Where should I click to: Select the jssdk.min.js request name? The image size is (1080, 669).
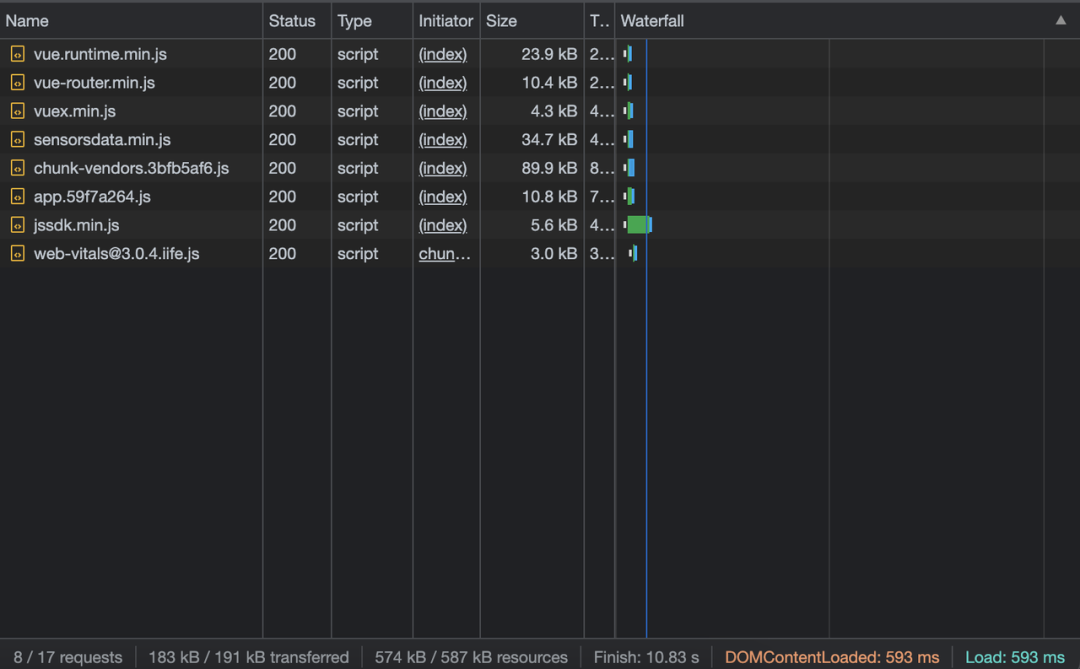[76, 225]
